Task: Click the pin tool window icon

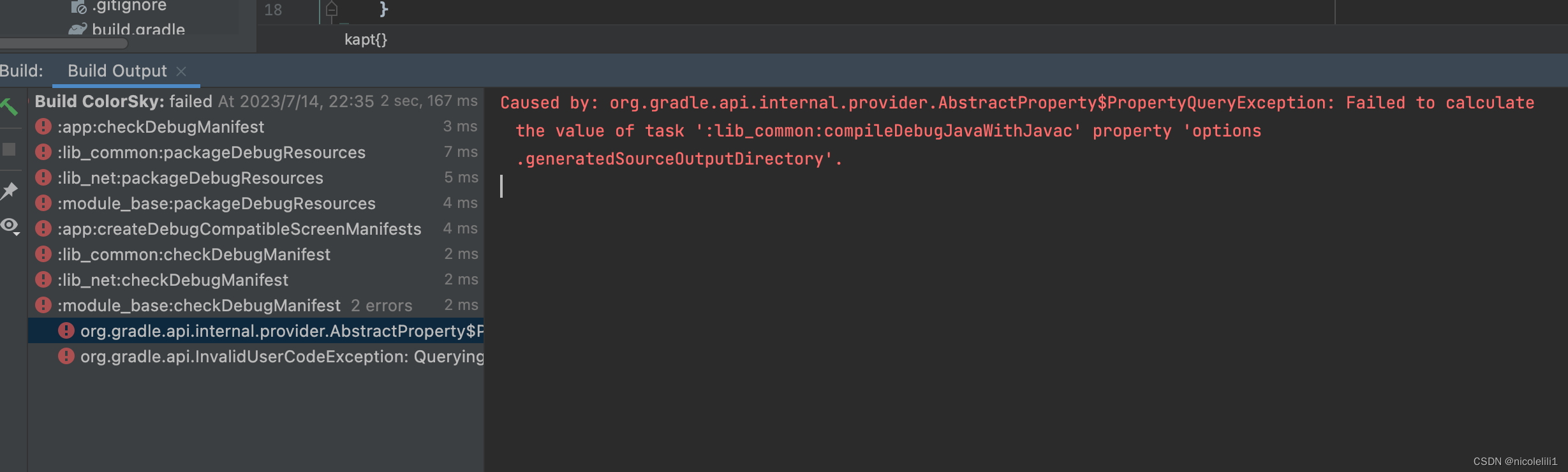Action: click(x=10, y=190)
